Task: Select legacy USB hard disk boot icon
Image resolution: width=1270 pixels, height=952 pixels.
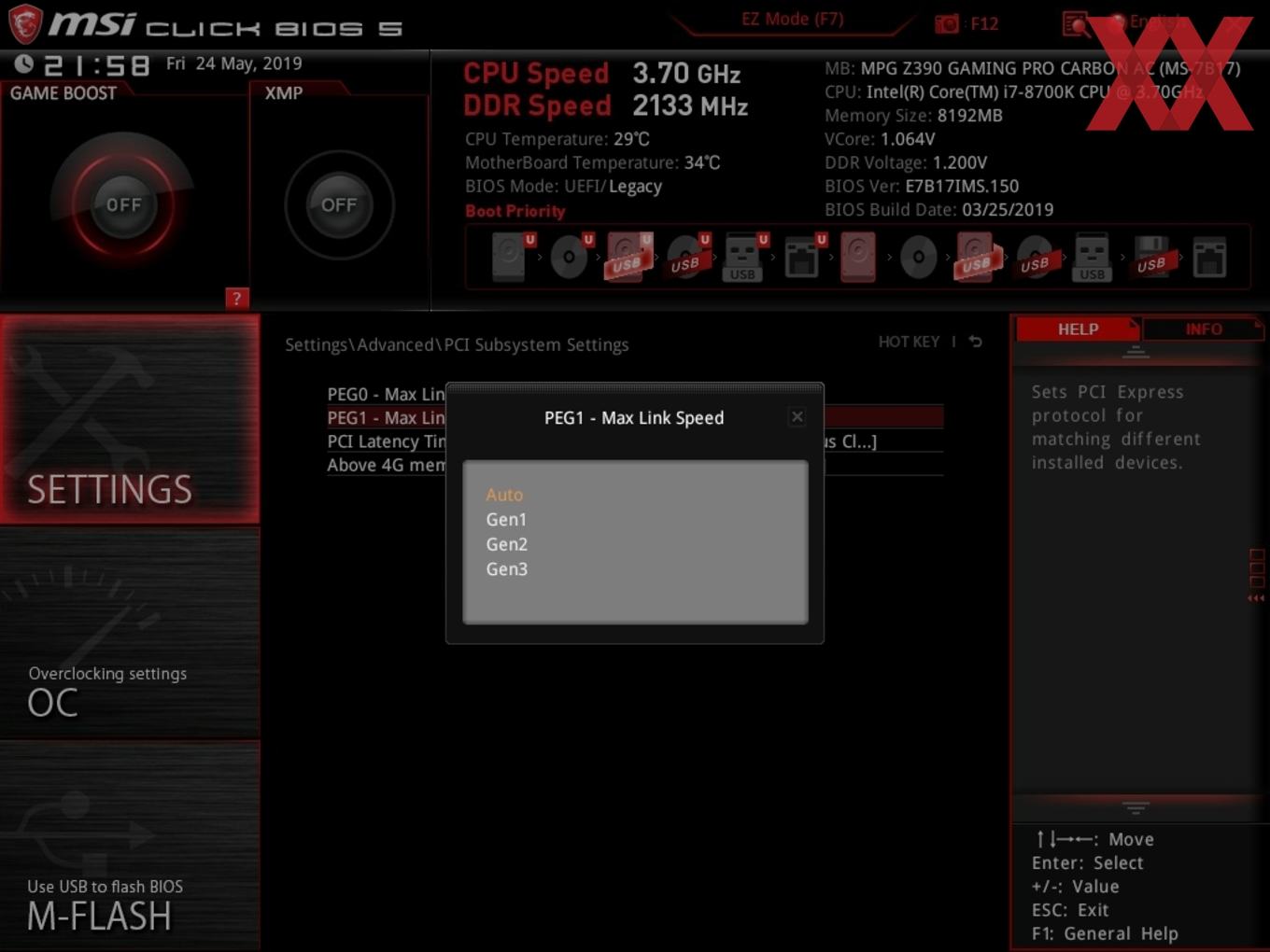Action: pyautogui.click(x=977, y=257)
